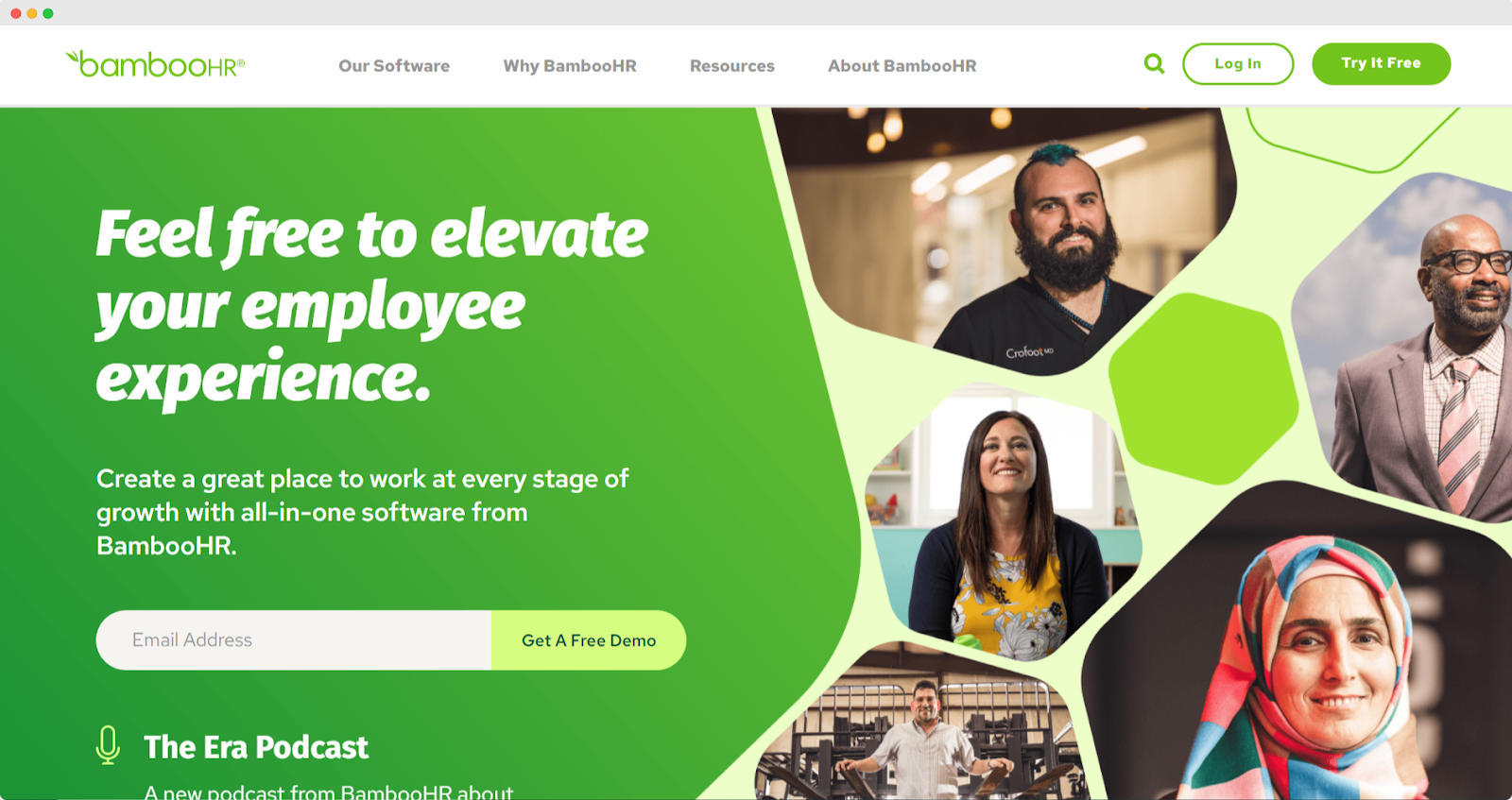Click the green podcast microphone icon

[x=108, y=745]
